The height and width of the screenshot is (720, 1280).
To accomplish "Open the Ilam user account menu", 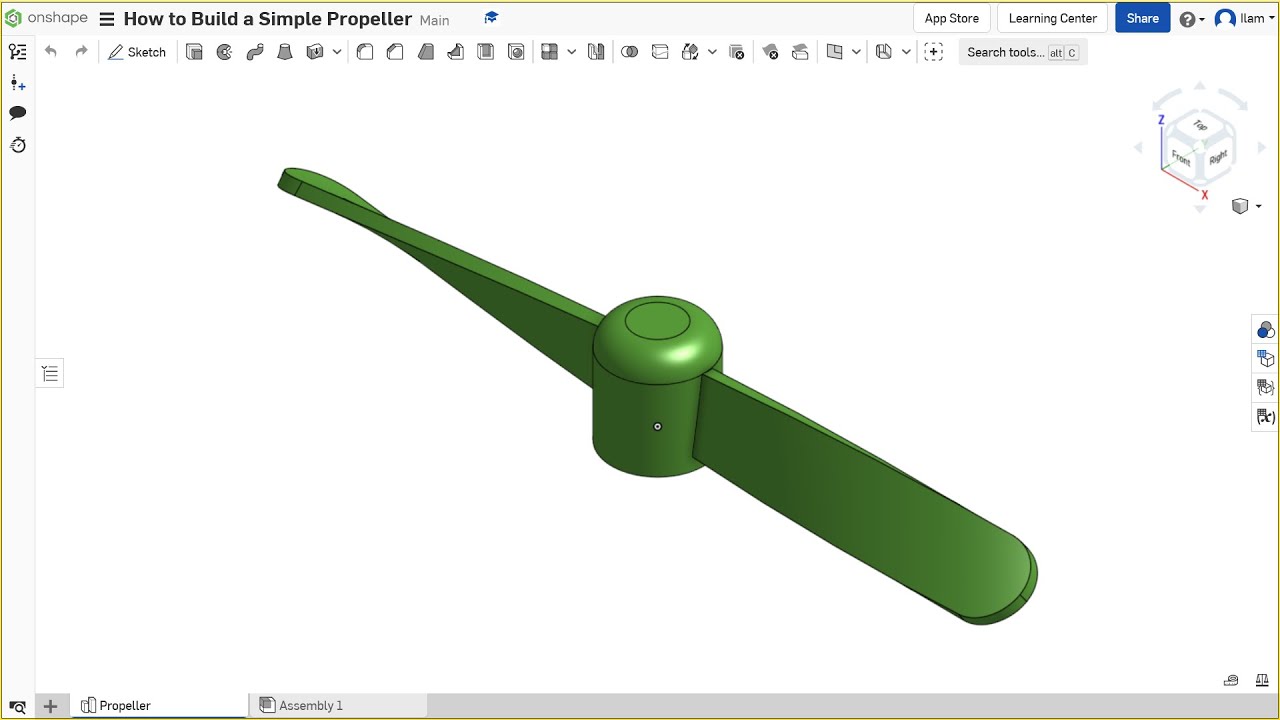I will click(x=1245, y=19).
